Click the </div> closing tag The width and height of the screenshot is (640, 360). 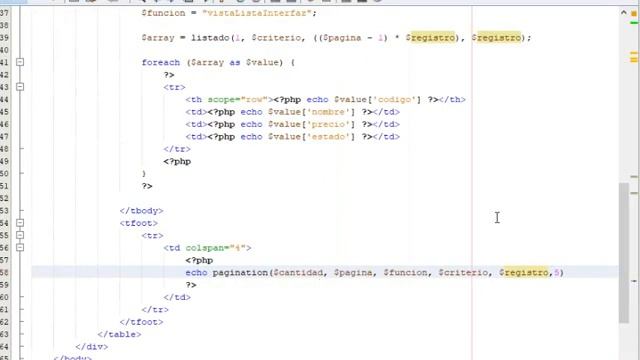click(x=91, y=347)
